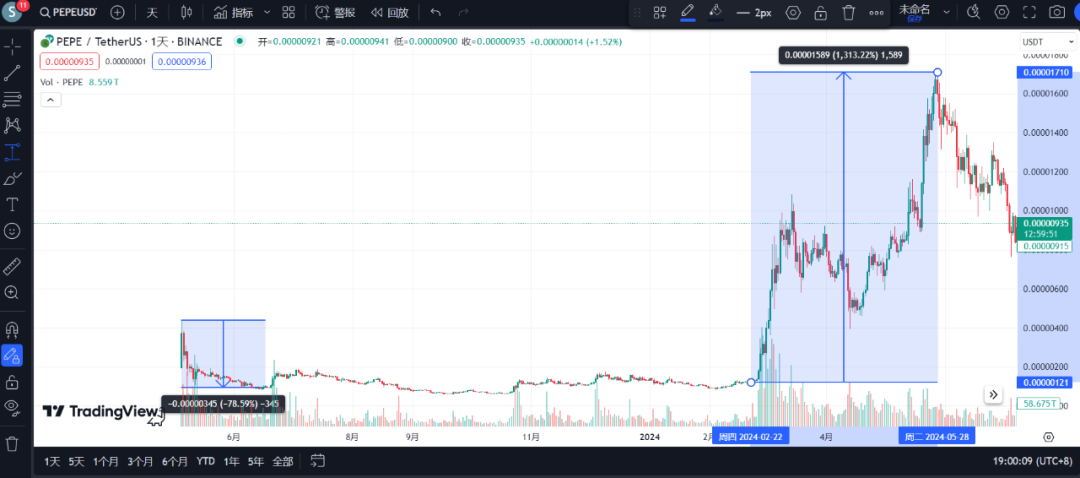Toggle lock all drawing tools
The width and height of the screenshot is (1080, 478).
click(12, 381)
